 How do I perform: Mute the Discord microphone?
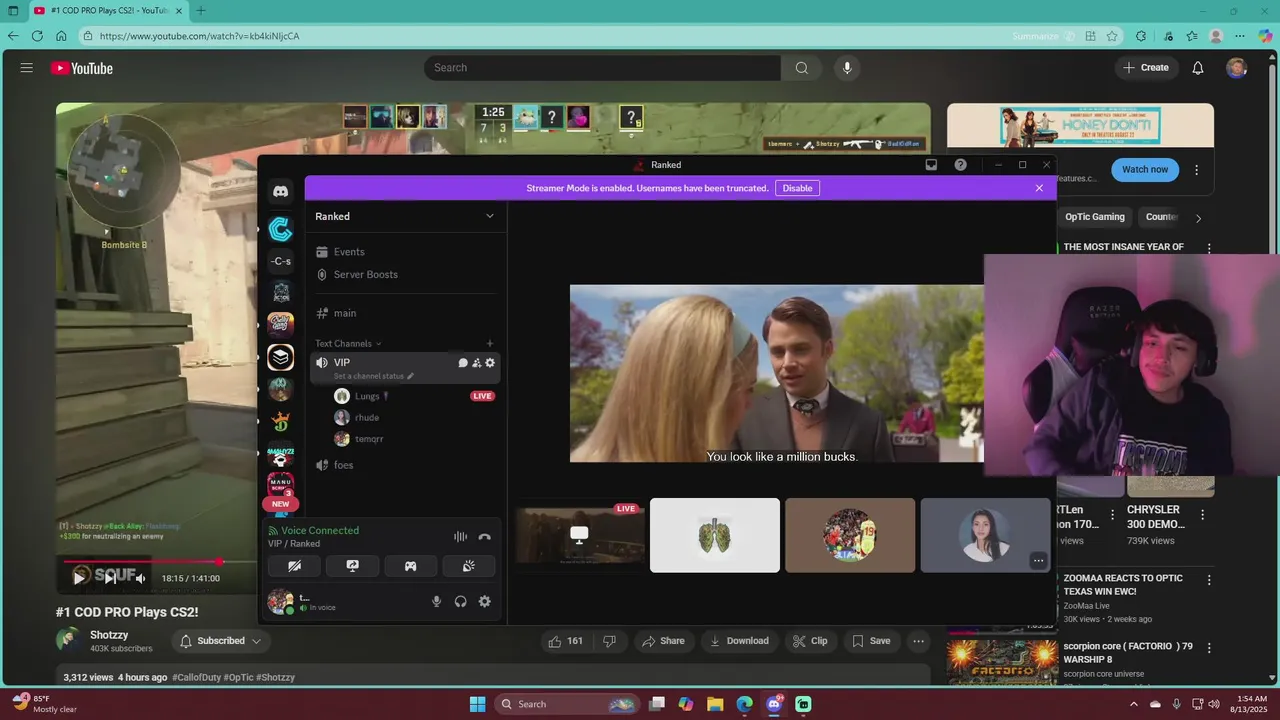click(436, 601)
